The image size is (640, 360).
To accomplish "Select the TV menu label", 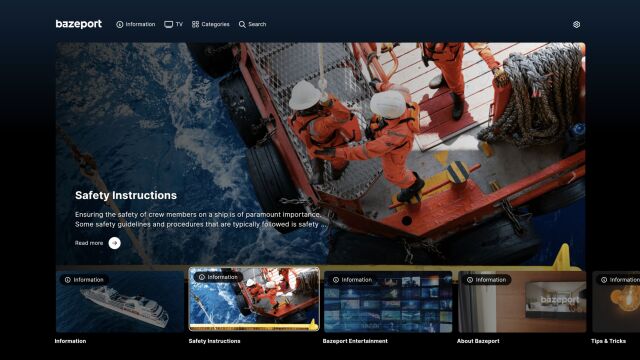I will 179,24.
